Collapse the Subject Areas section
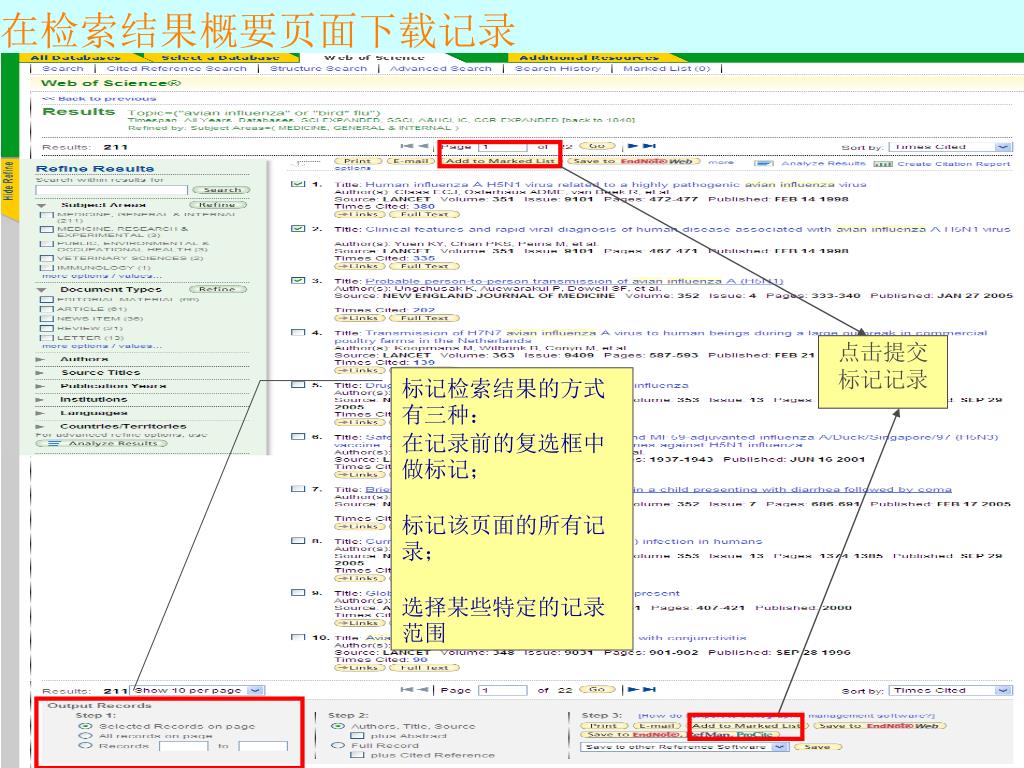Image resolution: width=1024 pixels, height=768 pixels. [42, 205]
